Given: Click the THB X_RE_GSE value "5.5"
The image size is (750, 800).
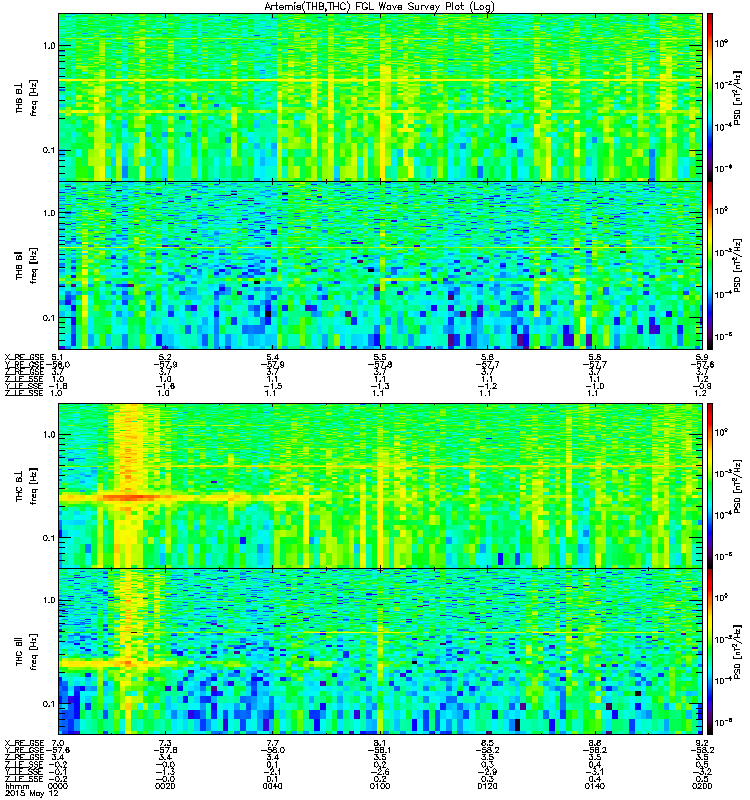Looking at the screenshot, I should [x=380, y=357].
